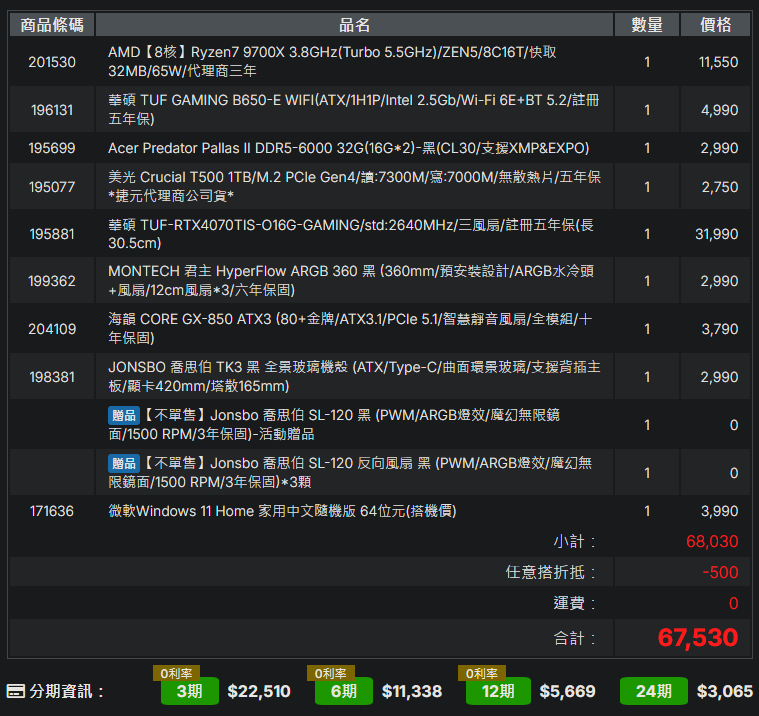Select the 3期 installment button

tap(189, 691)
